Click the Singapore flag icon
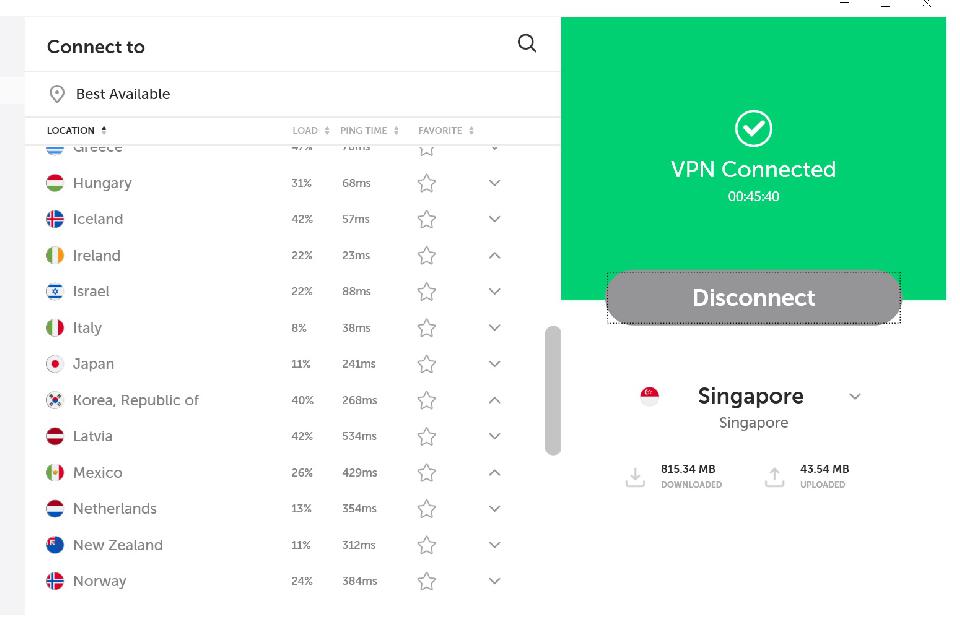Screen dimensions: 960x641 click(650, 396)
